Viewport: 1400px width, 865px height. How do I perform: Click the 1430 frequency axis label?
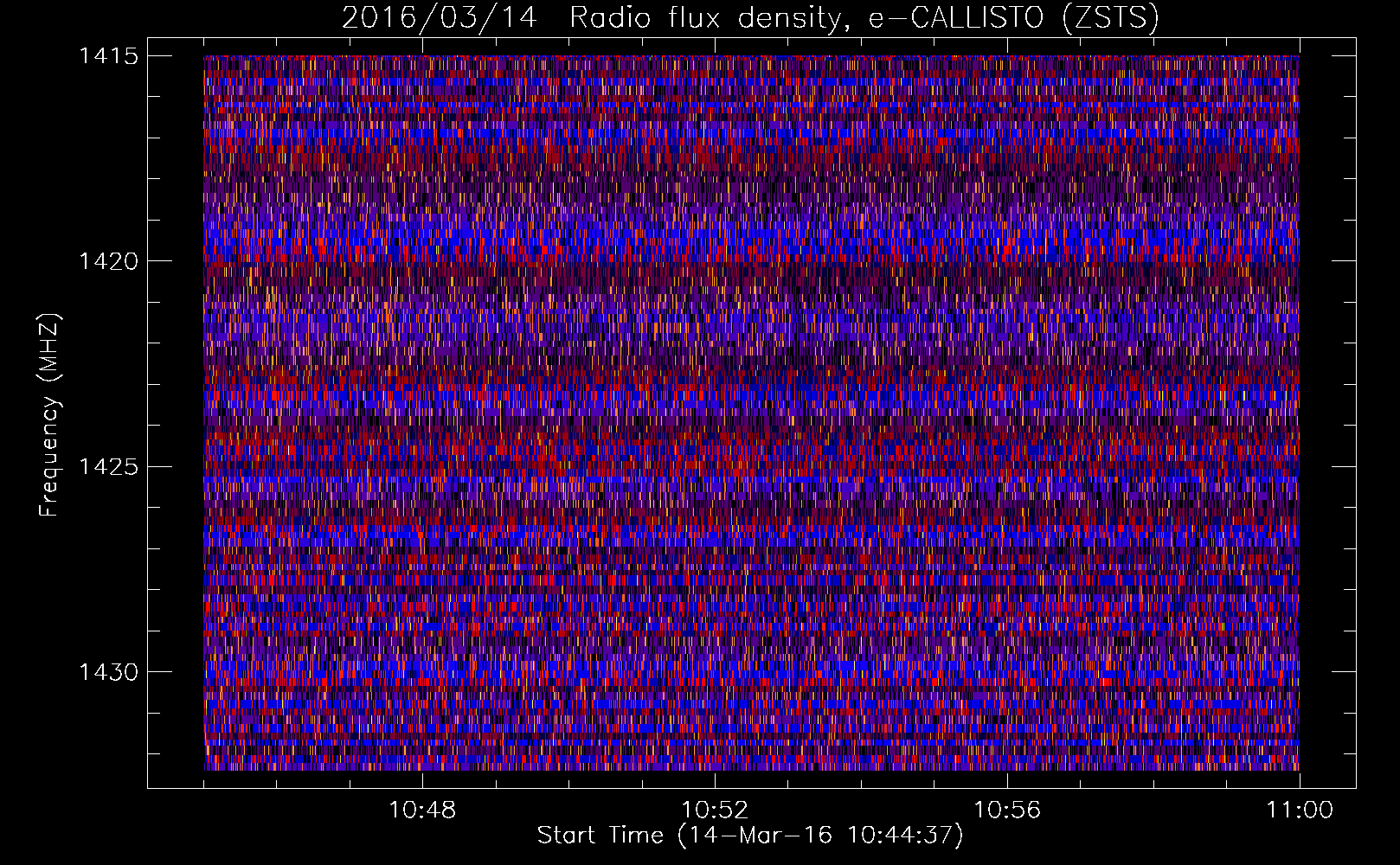[x=108, y=672]
